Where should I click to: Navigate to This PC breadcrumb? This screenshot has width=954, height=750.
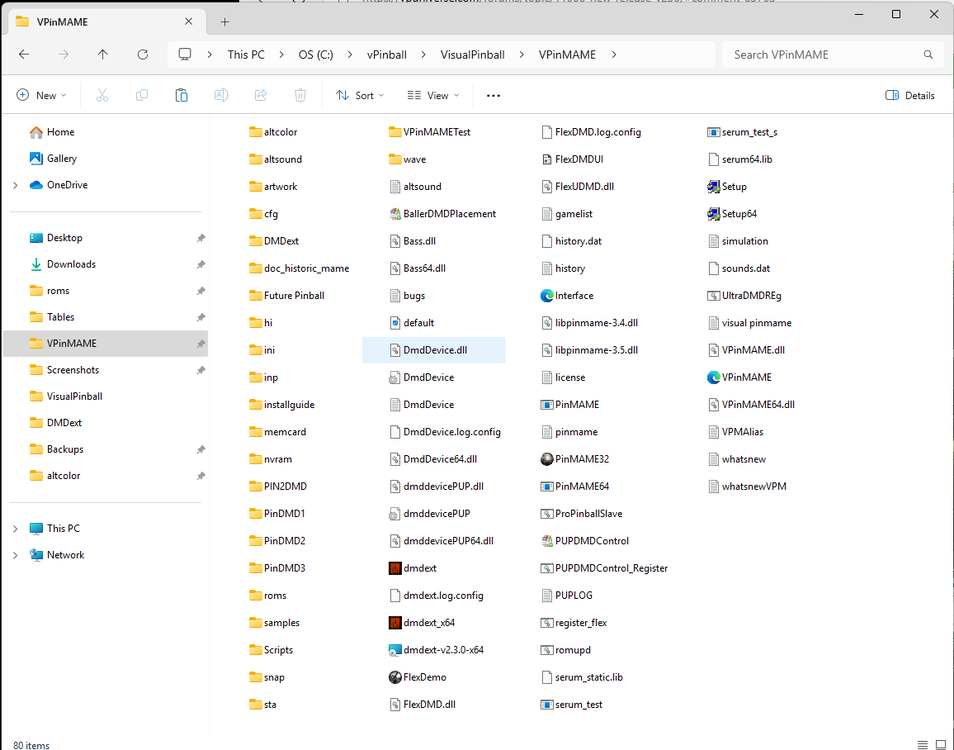(246, 55)
